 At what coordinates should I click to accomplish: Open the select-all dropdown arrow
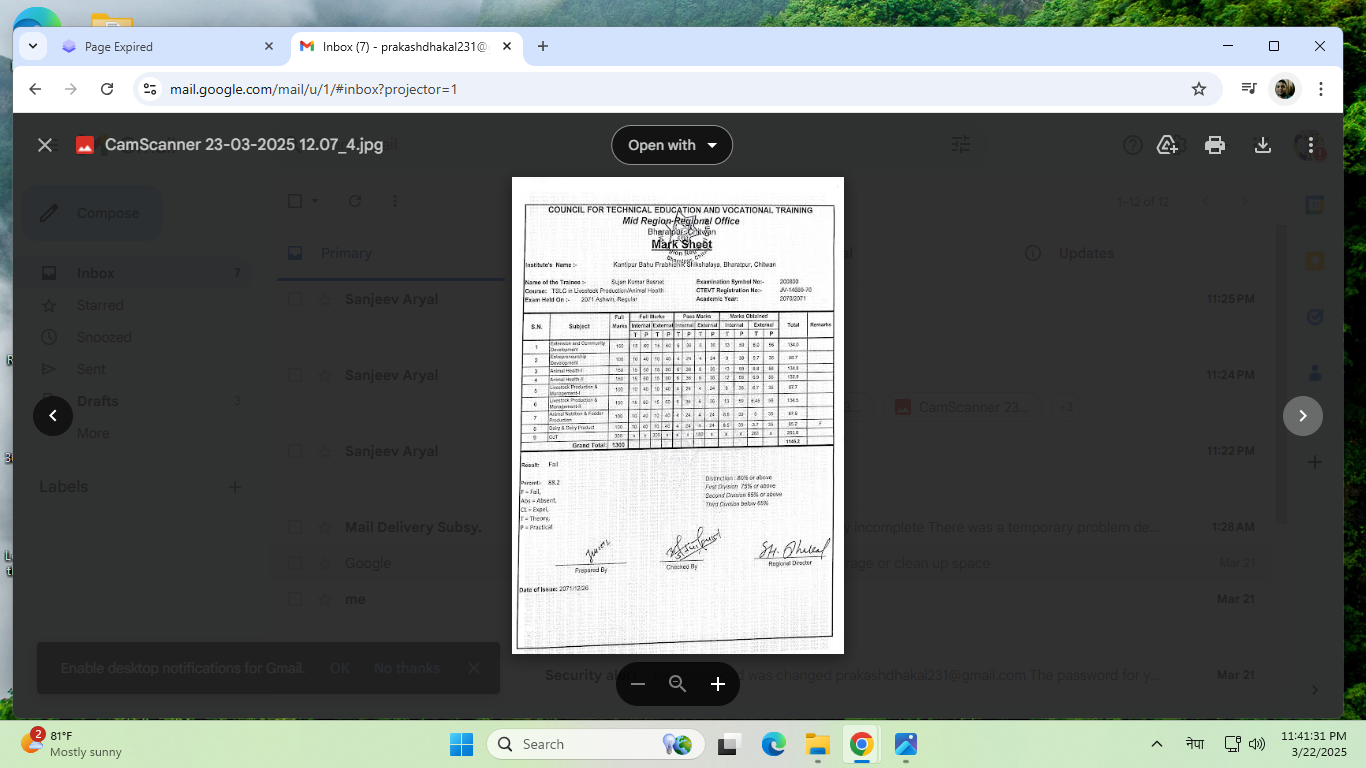pyautogui.click(x=315, y=201)
